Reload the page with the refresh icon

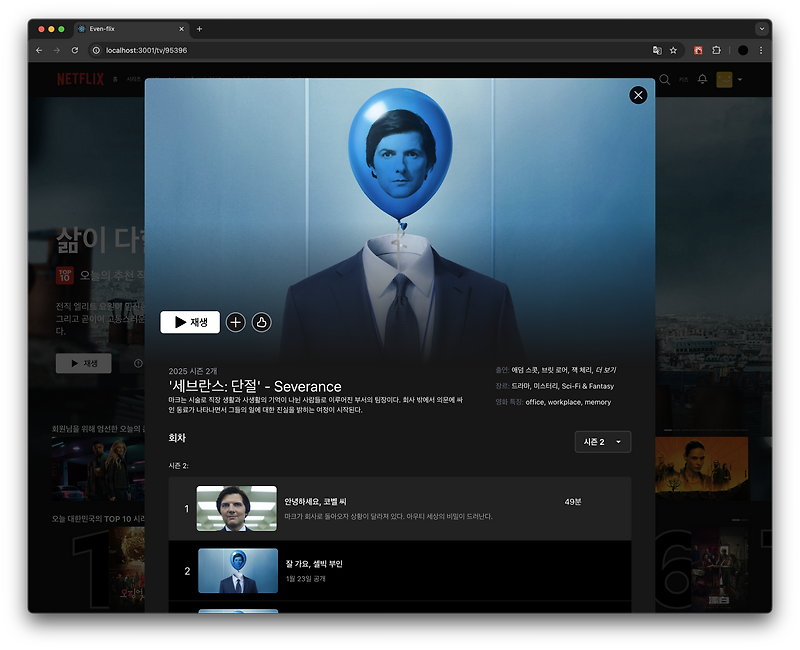click(75, 50)
